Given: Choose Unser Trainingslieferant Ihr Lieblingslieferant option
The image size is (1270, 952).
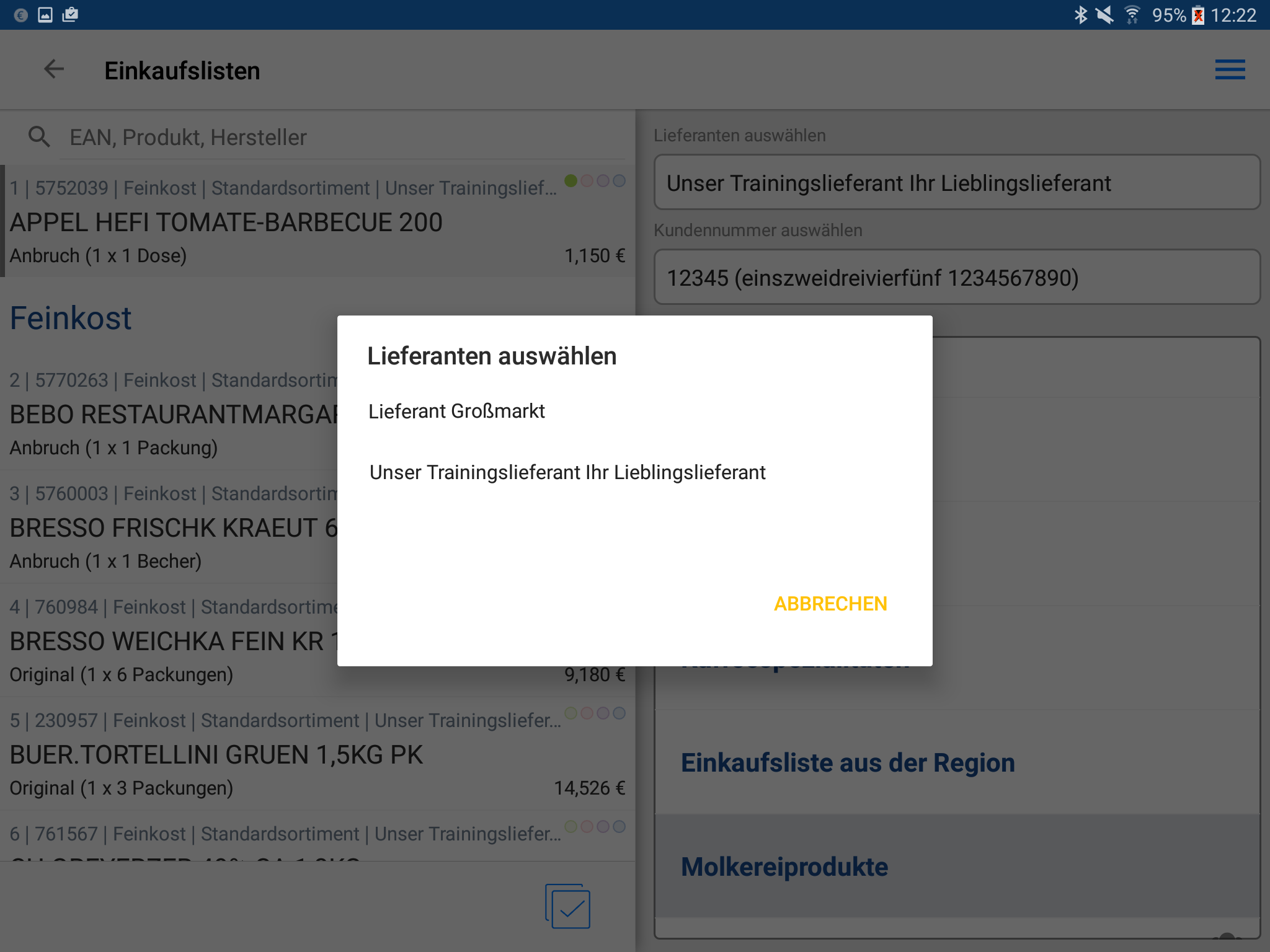Looking at the screenshot, I should pyautogui.click(x=567, y=472).
